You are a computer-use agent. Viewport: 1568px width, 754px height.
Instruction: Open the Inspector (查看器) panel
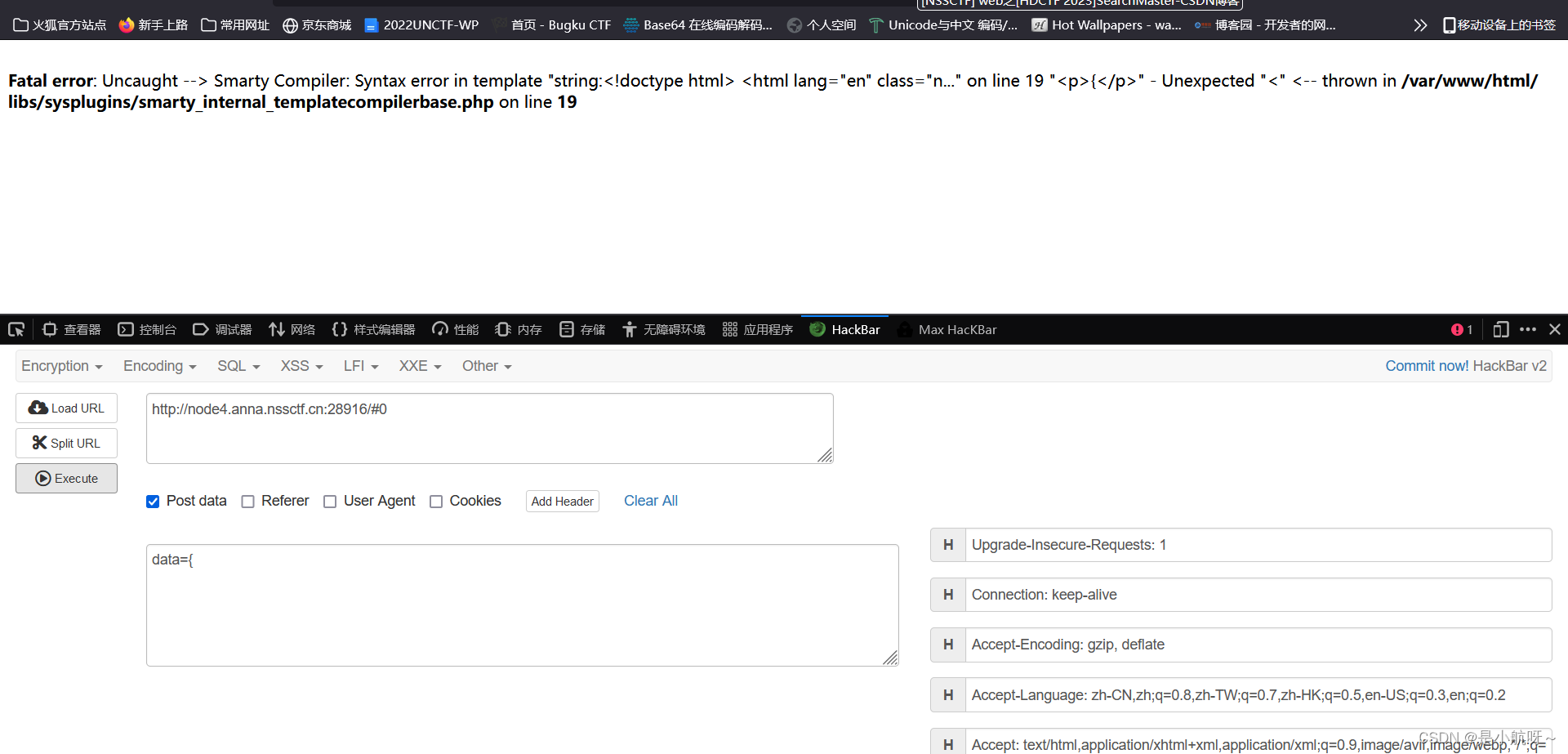[x=70, y=329]
